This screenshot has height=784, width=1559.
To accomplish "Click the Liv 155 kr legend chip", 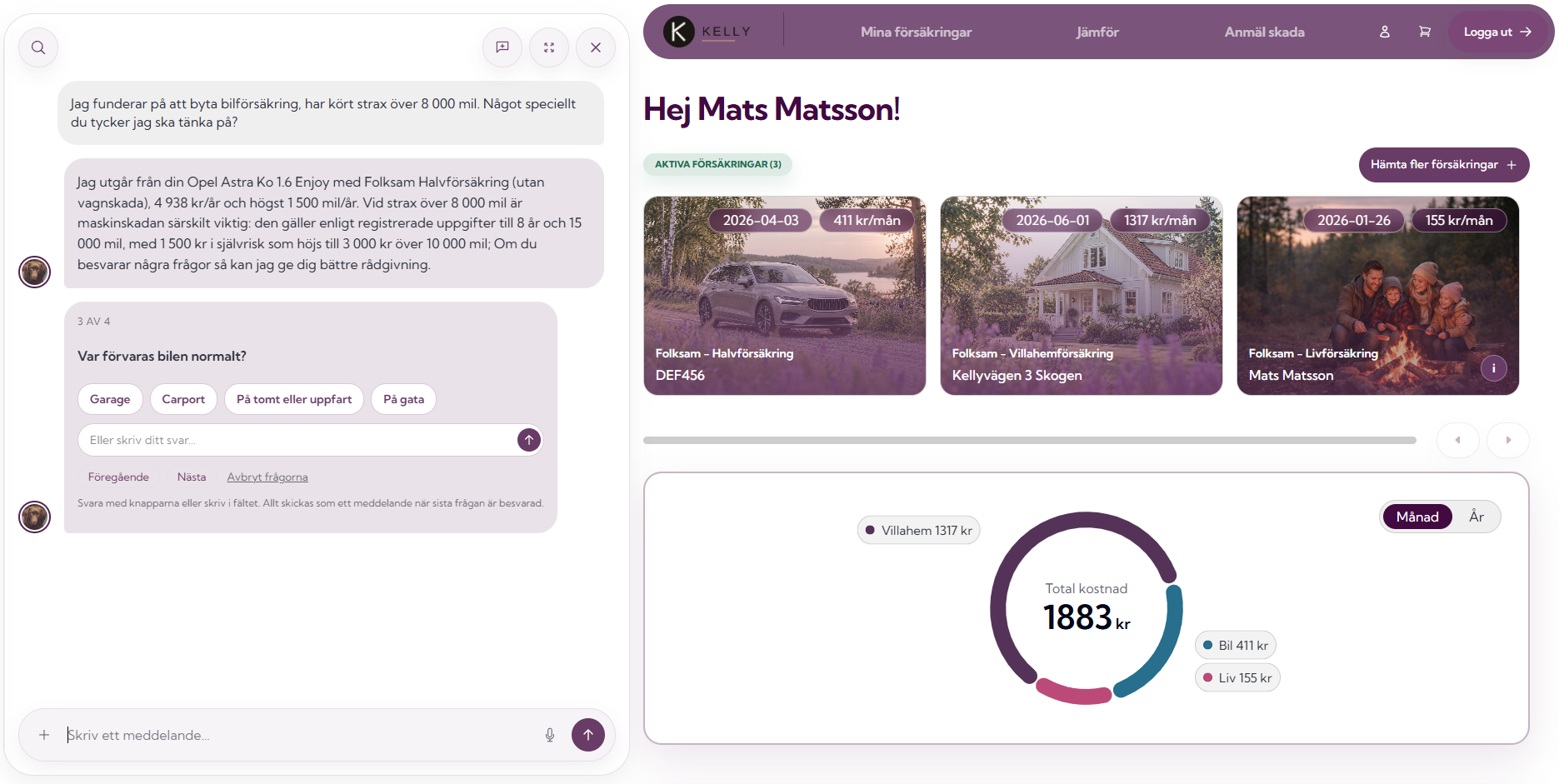I will (1237, 678).
